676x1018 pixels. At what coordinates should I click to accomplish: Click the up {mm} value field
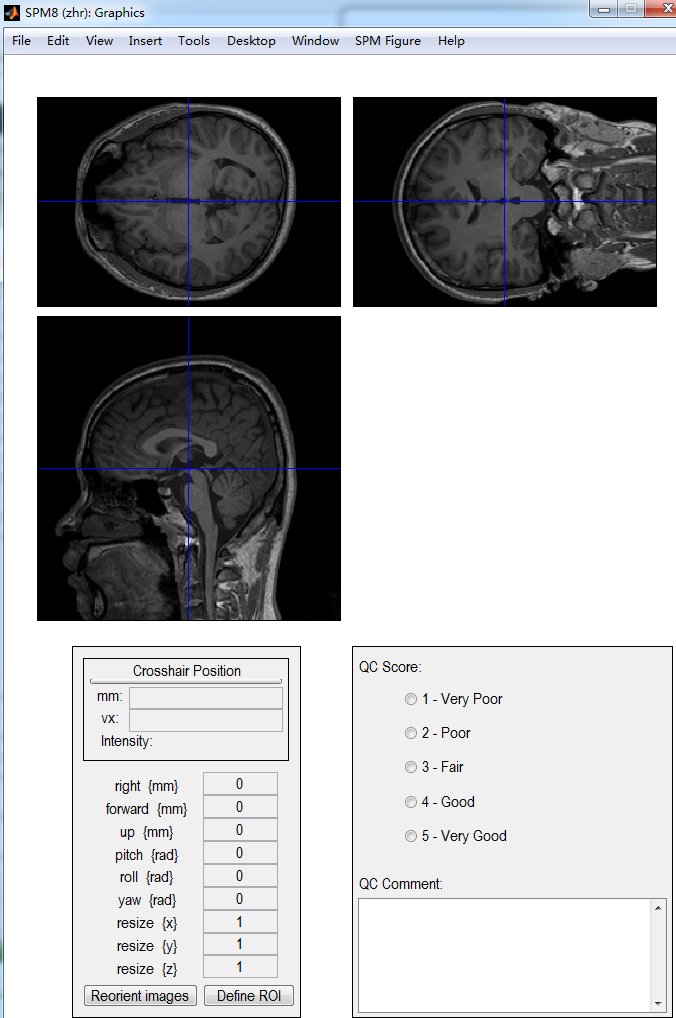pos(240,830)
